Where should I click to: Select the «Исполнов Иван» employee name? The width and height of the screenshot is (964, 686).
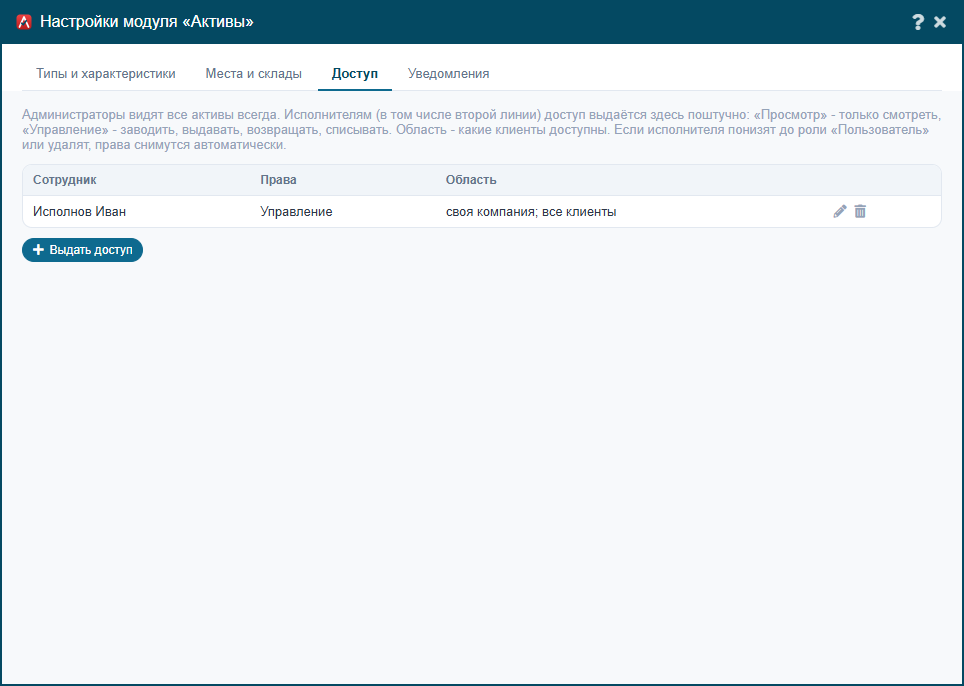pyautogui.click(x=79, y=212)
